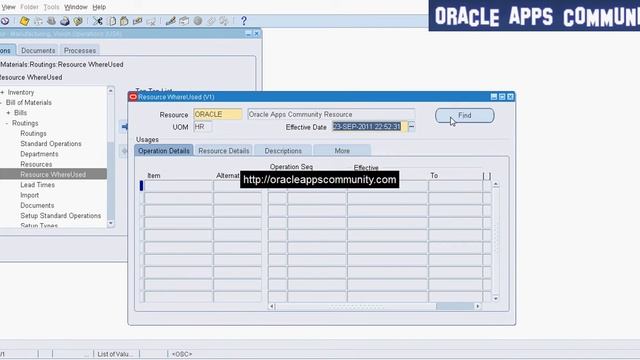Switch to the Operation Details tab
640x360 pixels.
click(164, 151)
